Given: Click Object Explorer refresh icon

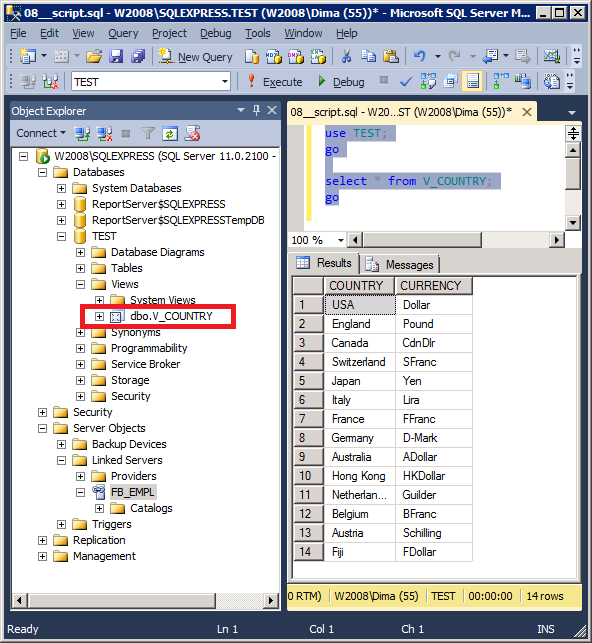Looking at the screenshot, I should pyautogui.click(x=170, y=133).
